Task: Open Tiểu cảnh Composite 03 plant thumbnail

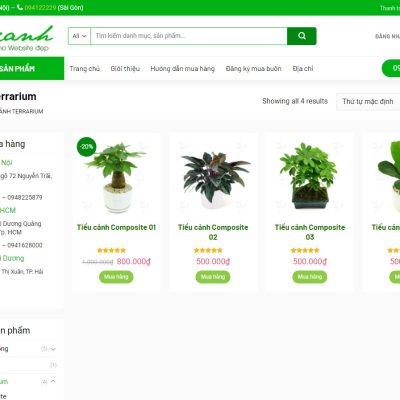Action: point(310,176)
